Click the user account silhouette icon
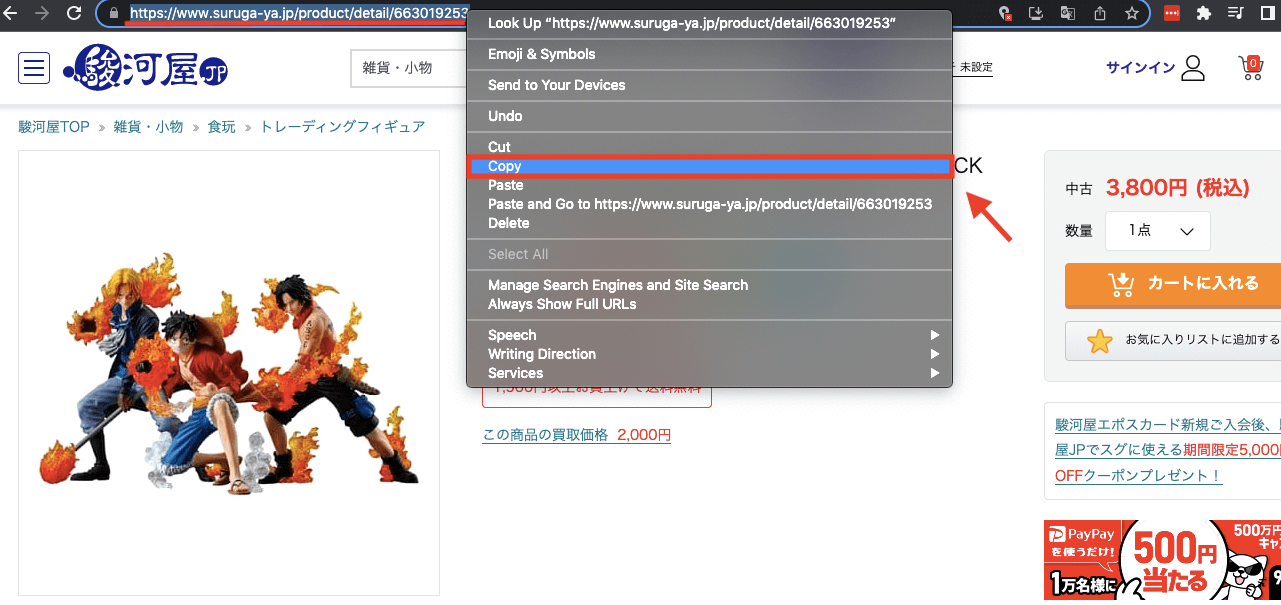Viewport: 1281px width, 605px height. pos(1193,68)
